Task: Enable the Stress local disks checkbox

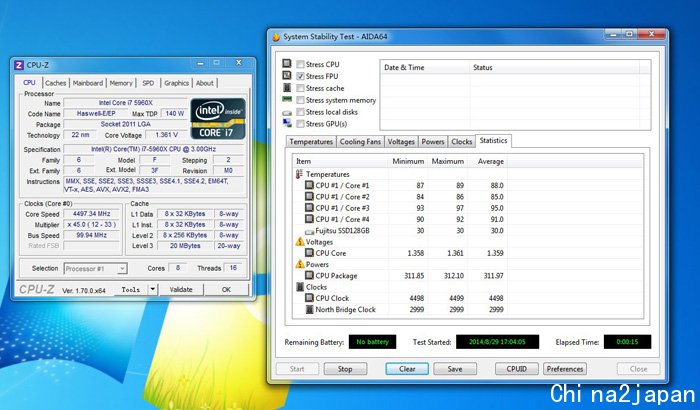Action: click(x=300, y=112)
